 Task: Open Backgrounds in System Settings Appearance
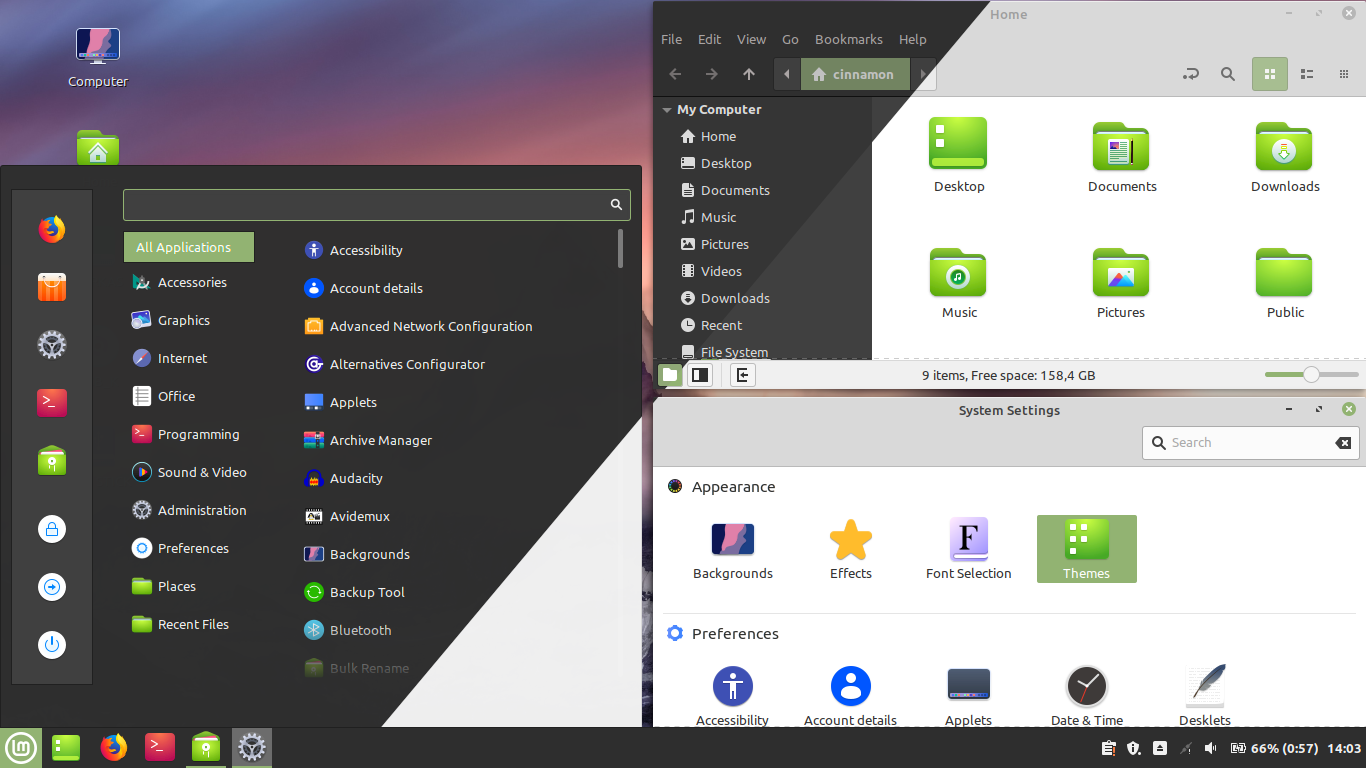click(x=733, y=550)
